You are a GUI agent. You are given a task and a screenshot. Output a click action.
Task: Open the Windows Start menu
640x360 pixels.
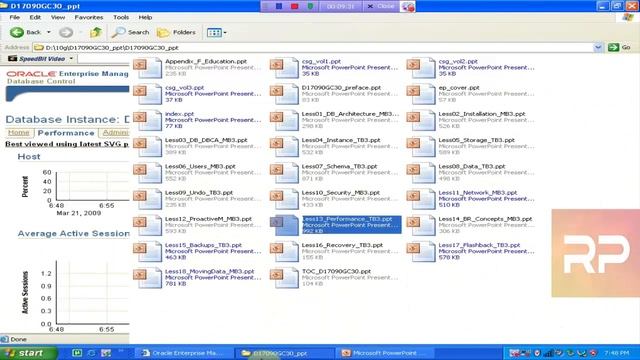tap(28, 353)
